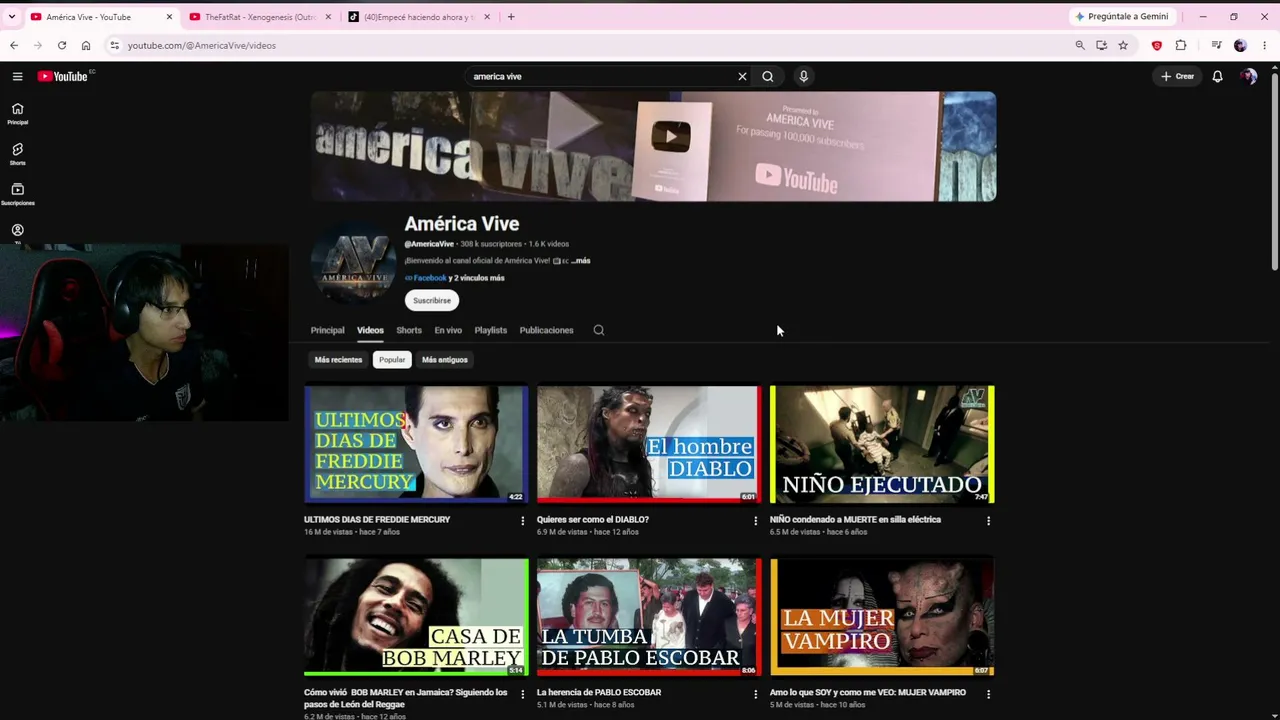View site information icon in address bar

point(115,45)
